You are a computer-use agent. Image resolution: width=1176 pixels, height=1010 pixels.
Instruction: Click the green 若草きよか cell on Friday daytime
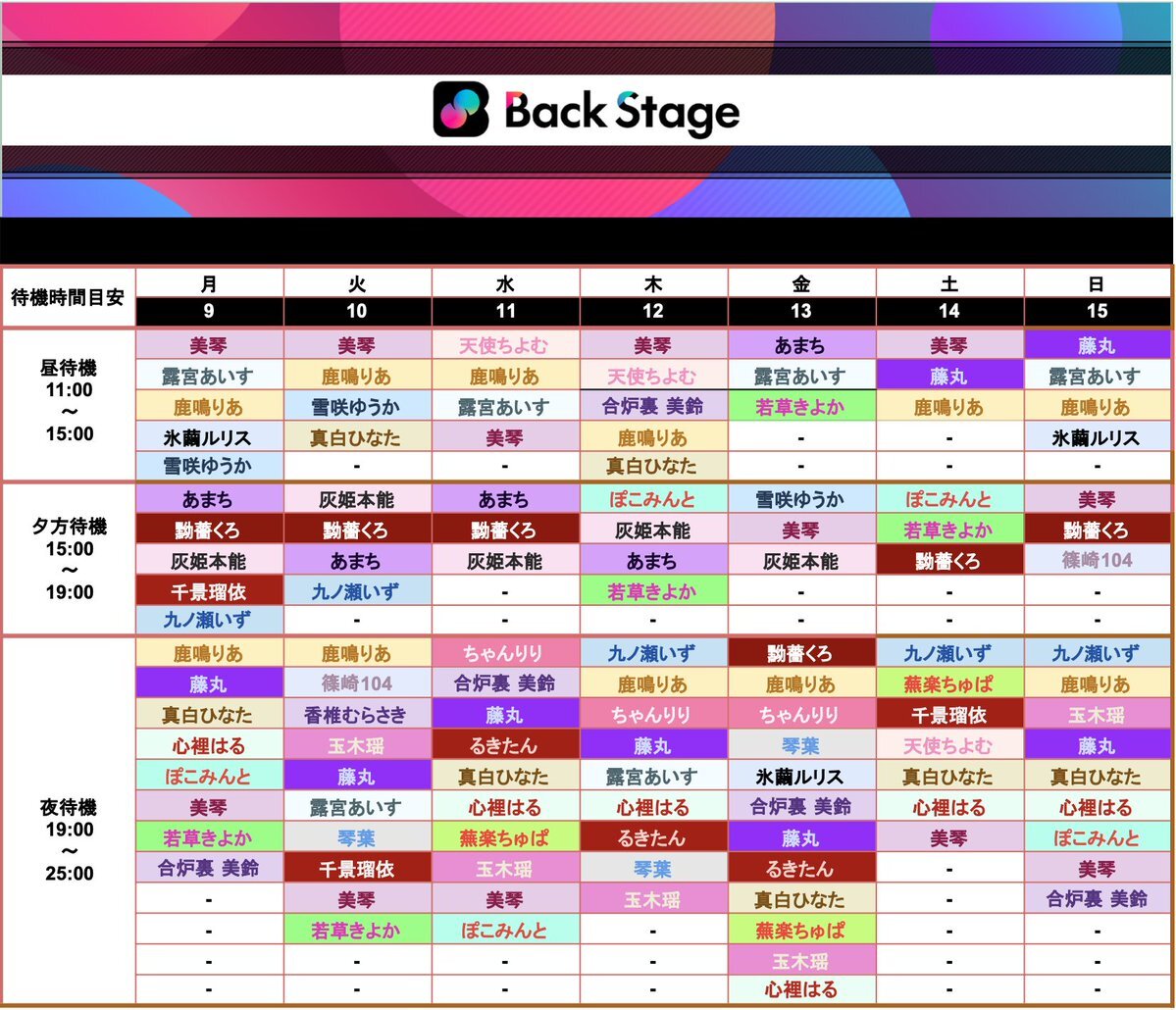[x=801, y=406]
